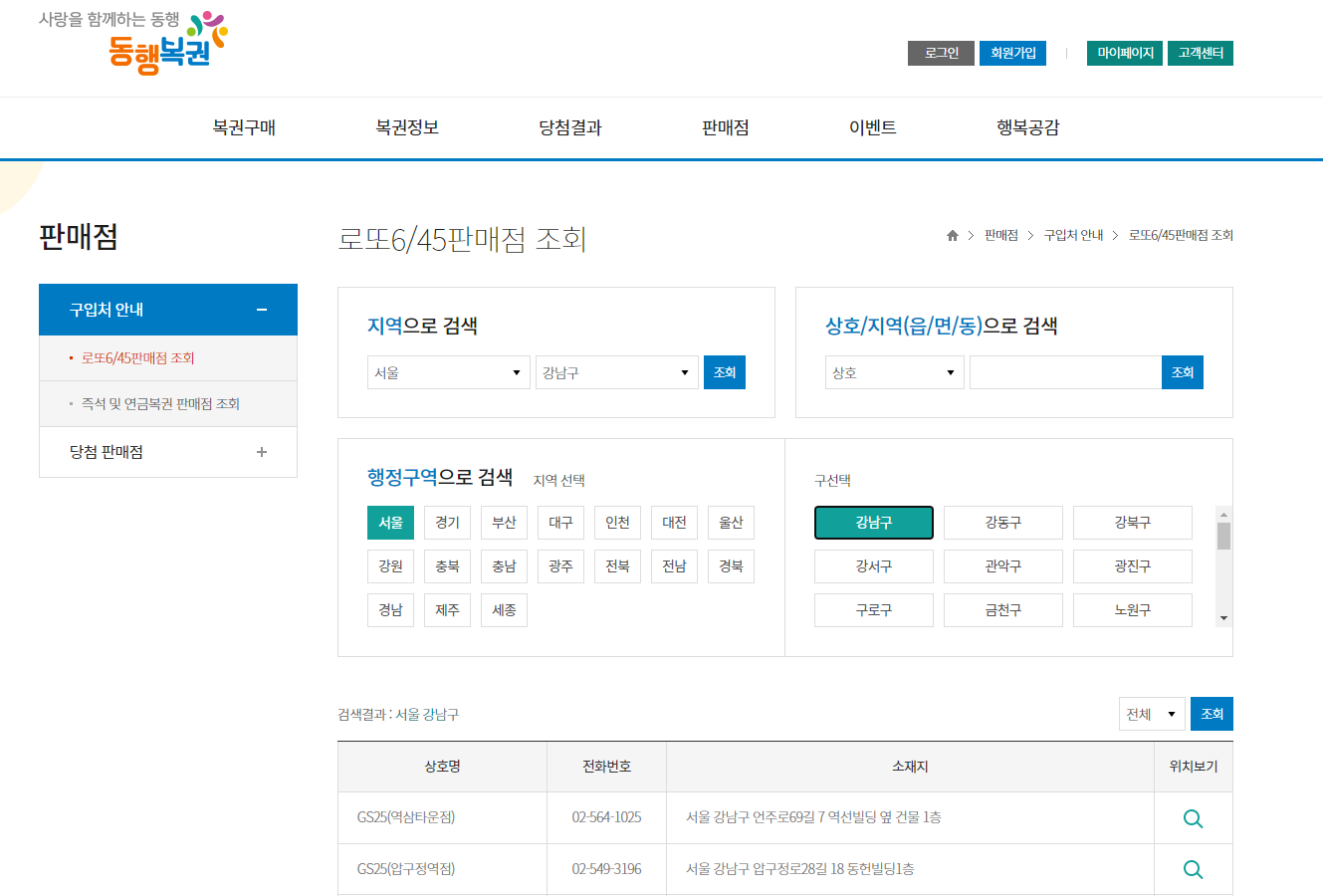Select the 울산 region button
Image resolution: width=1323 pixels, height=896 pixels.
(731, 523)
